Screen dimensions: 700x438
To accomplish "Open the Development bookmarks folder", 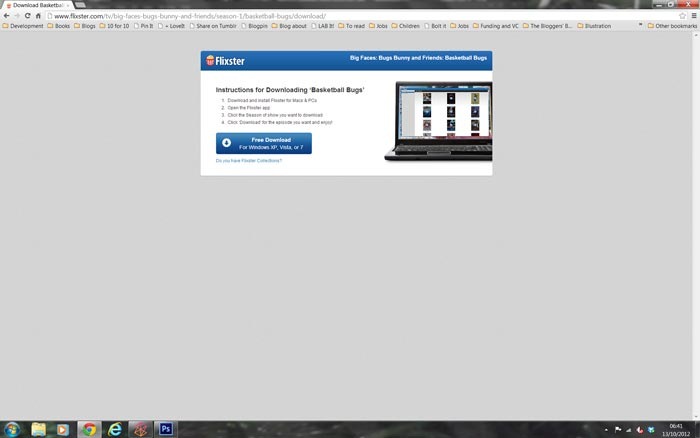I will tap(23, 26).
